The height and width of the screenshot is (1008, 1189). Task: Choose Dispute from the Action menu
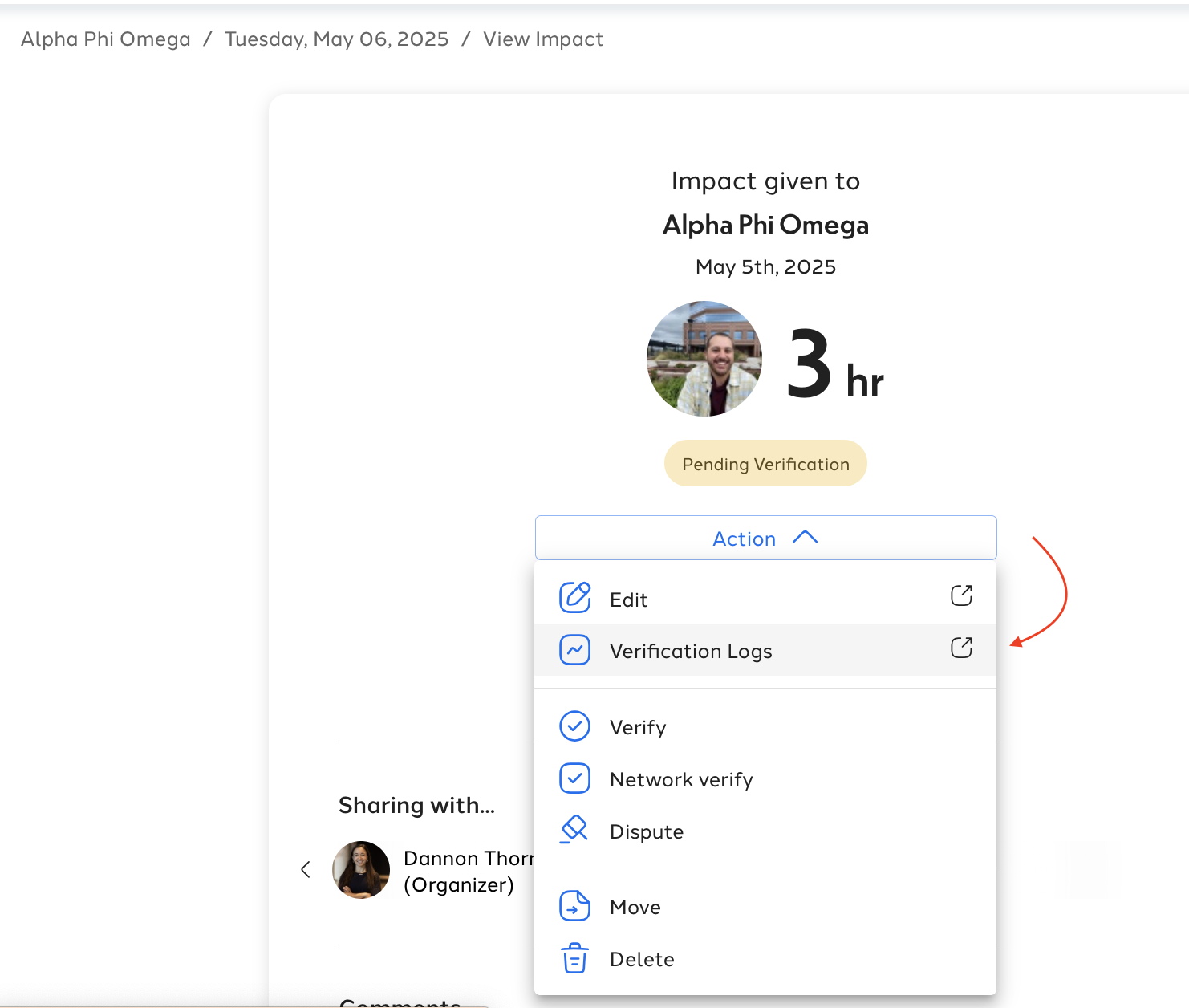coord(765,831)
